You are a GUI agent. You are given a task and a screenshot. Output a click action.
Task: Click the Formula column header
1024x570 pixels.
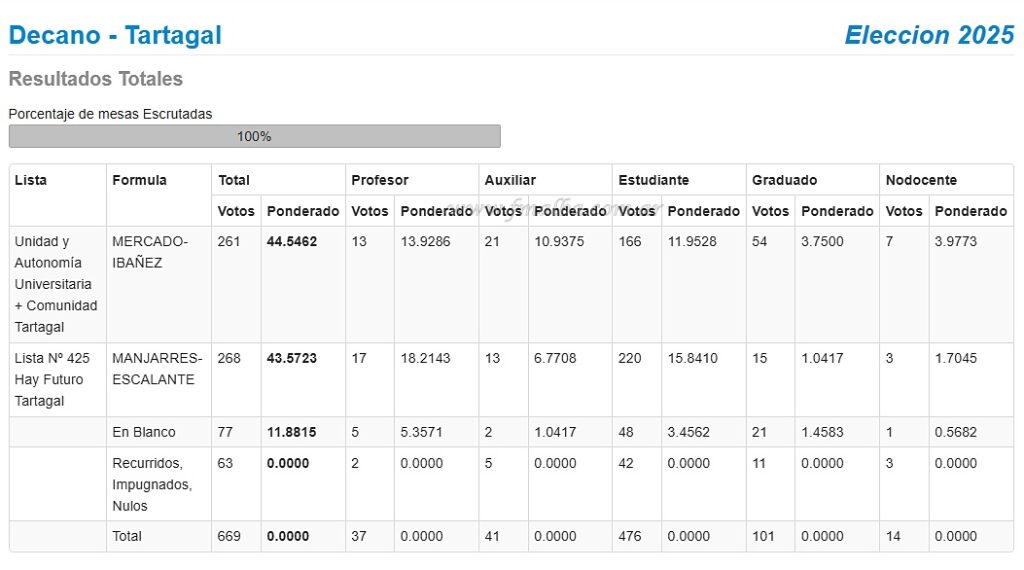139,180
